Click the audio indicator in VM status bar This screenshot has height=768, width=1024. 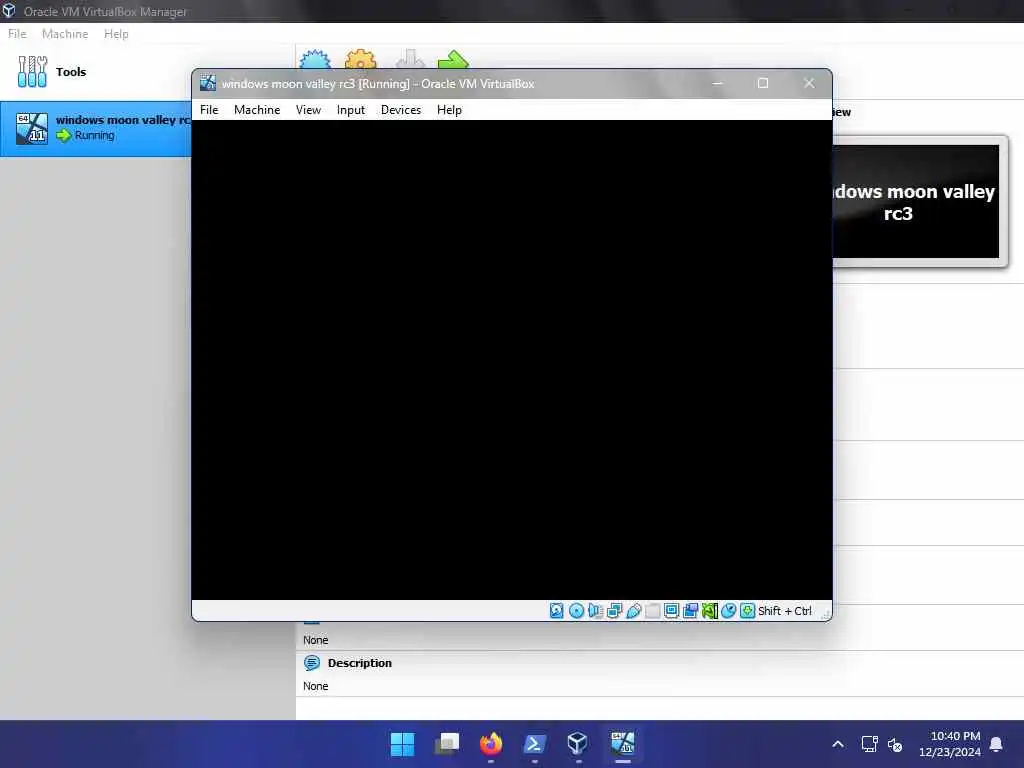click(595, 611)
